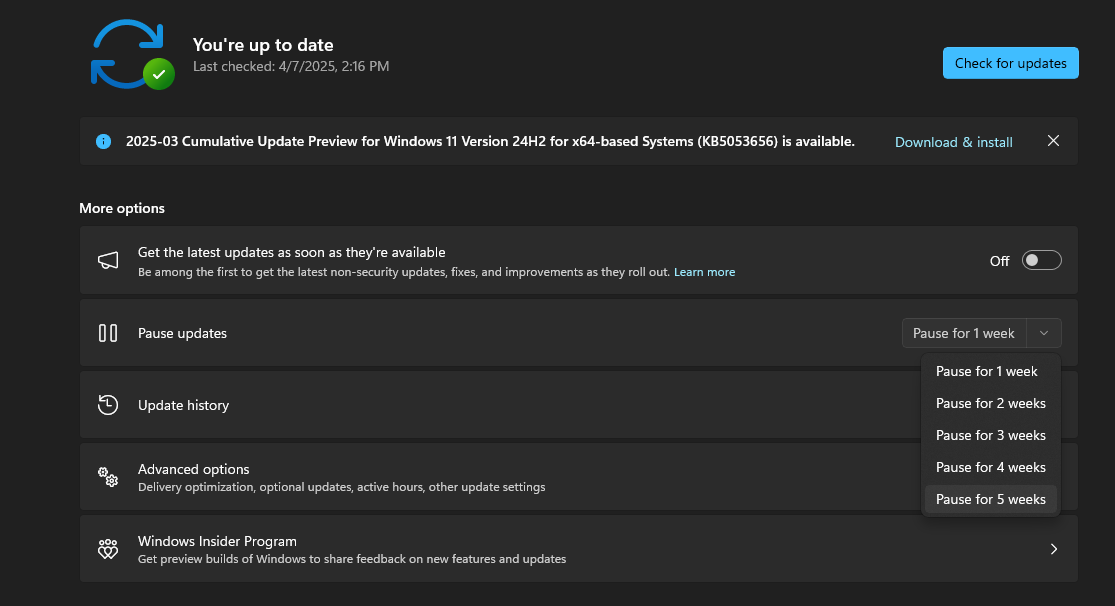Screen dimensions: 1115x606
Task: Click the megaphone icon for latest updates
Action: click(108, 260)
